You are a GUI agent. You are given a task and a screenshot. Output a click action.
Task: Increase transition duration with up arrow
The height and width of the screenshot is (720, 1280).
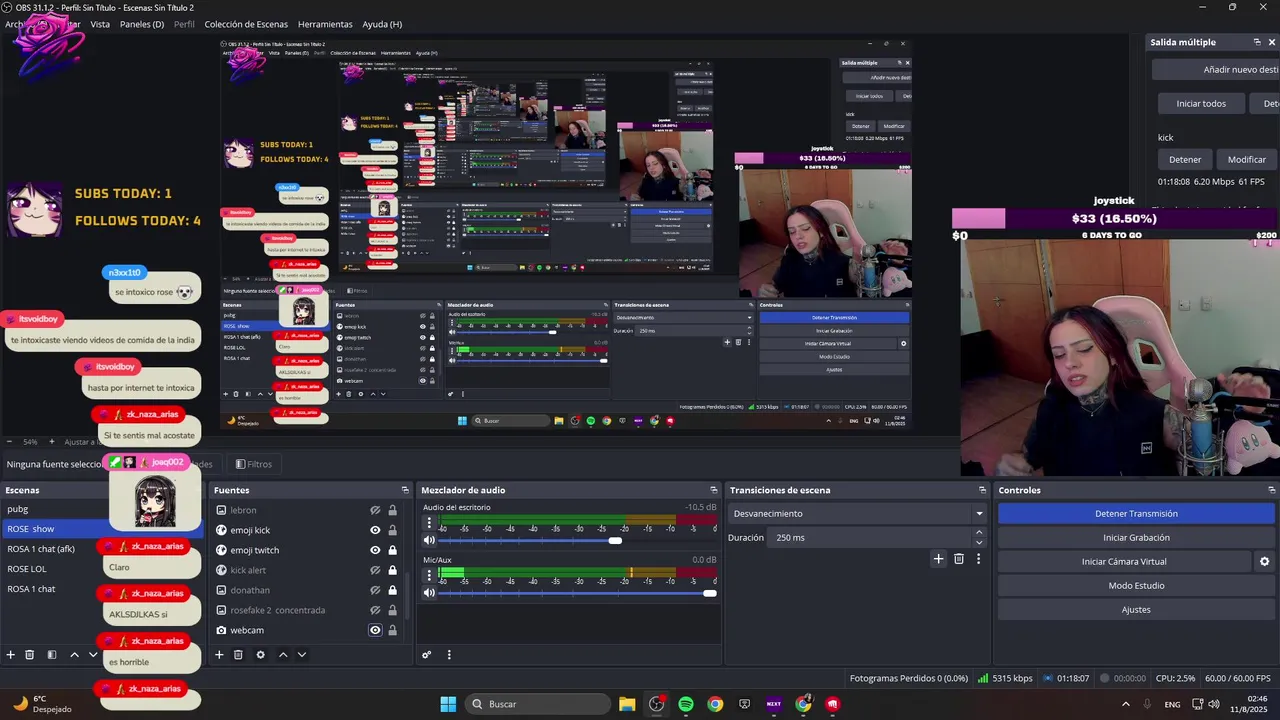pyautogui.click(x=979, y=533)
